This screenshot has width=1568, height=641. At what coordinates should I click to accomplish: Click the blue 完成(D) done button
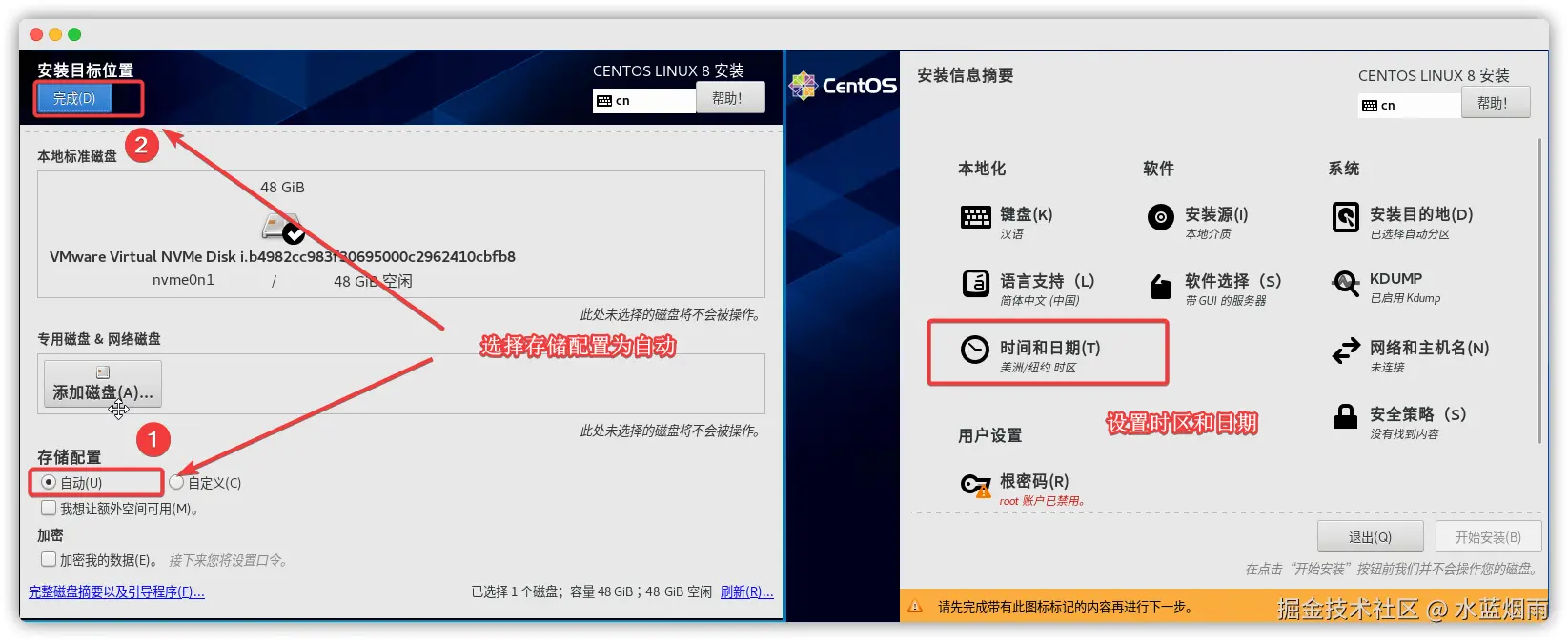[74, 98]
